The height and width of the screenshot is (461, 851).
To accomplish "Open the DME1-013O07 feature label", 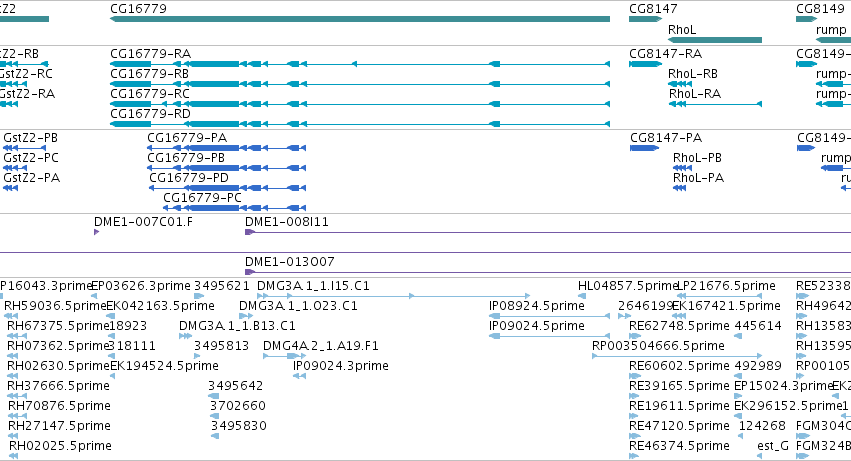I will (x=289, y=262).
